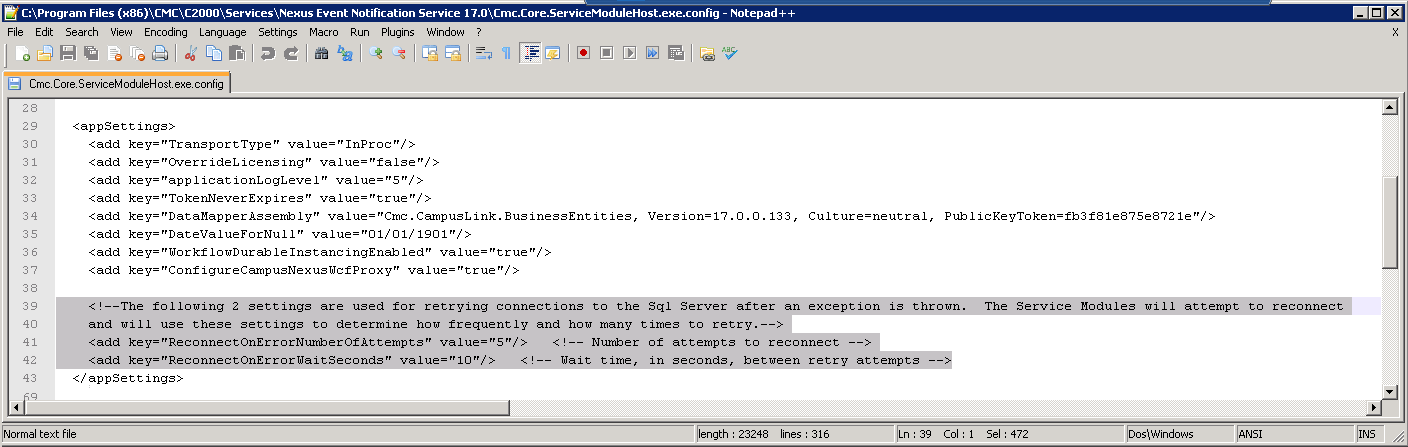Zoom out using the magnifier minus icon
This screenshot has width=1408, height=447.
pos(399,53)
